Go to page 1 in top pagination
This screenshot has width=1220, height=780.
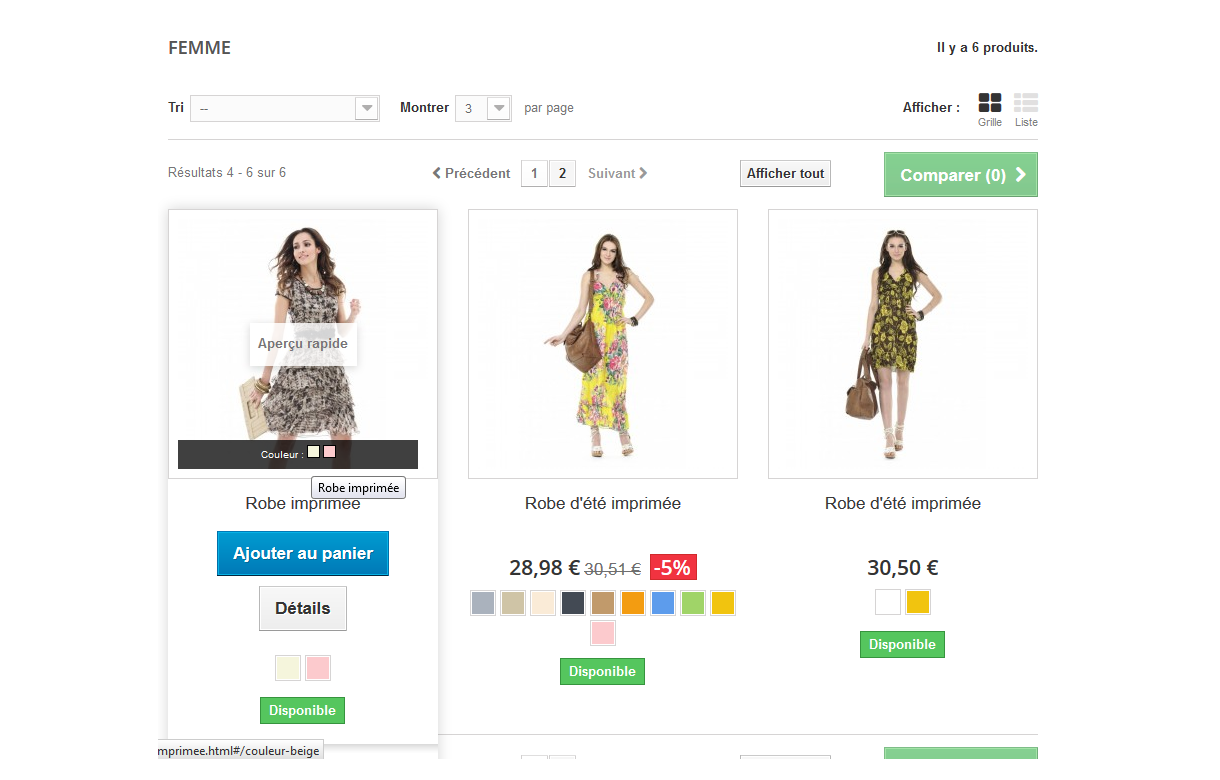534,174
